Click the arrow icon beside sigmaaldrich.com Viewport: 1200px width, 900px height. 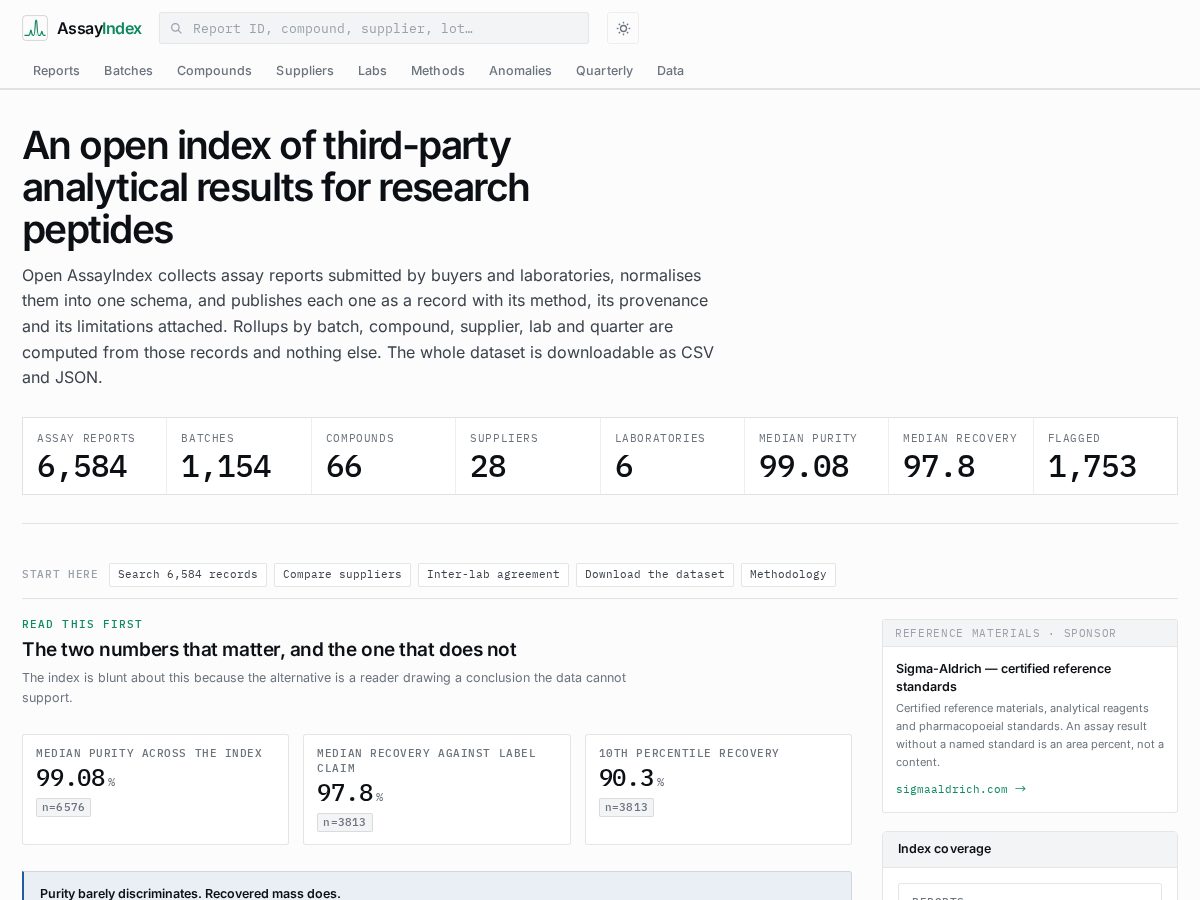pos(1020,789)
